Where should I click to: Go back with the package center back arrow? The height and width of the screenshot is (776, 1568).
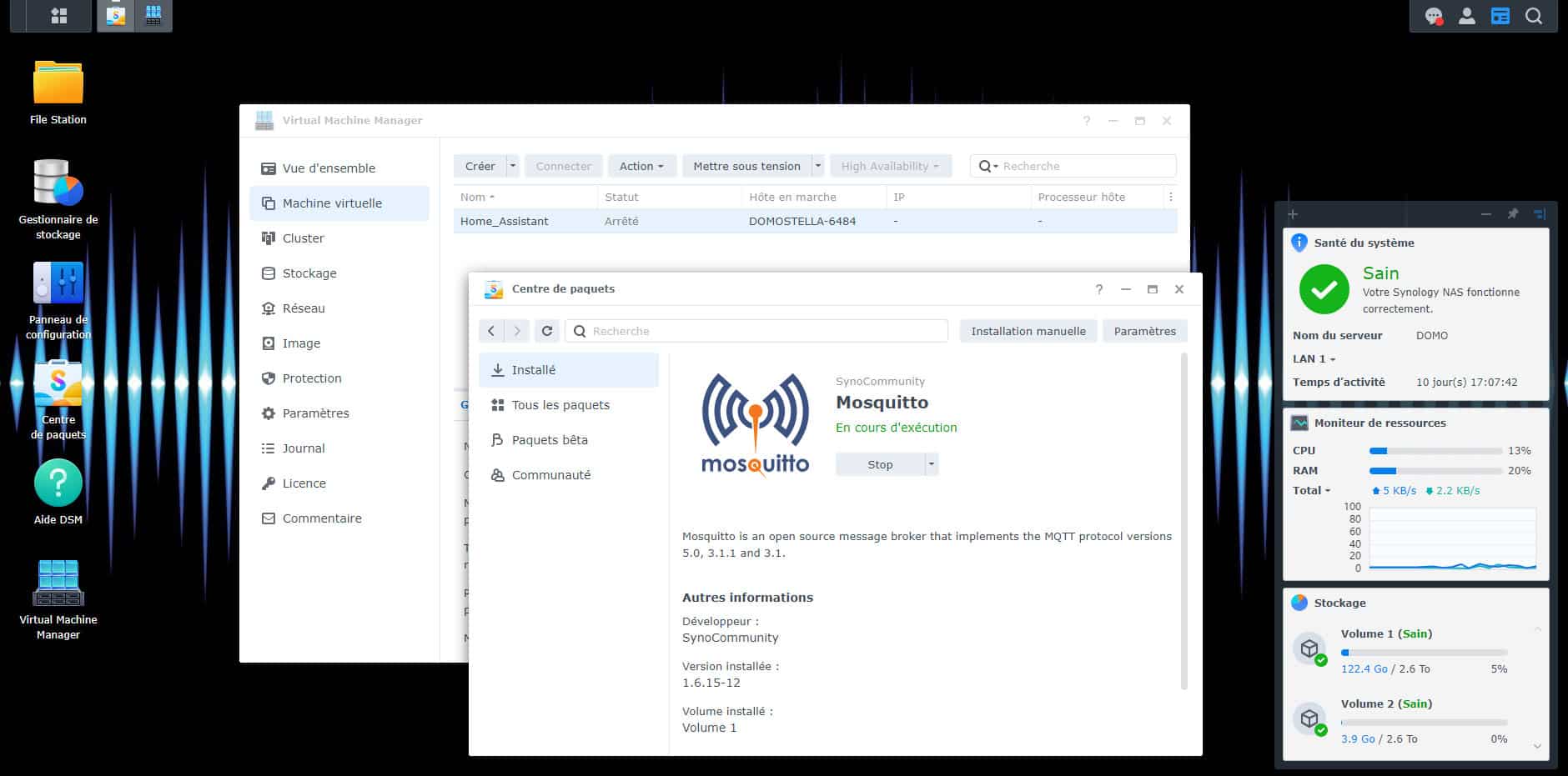pyautogui.click(x=491, y=331)
